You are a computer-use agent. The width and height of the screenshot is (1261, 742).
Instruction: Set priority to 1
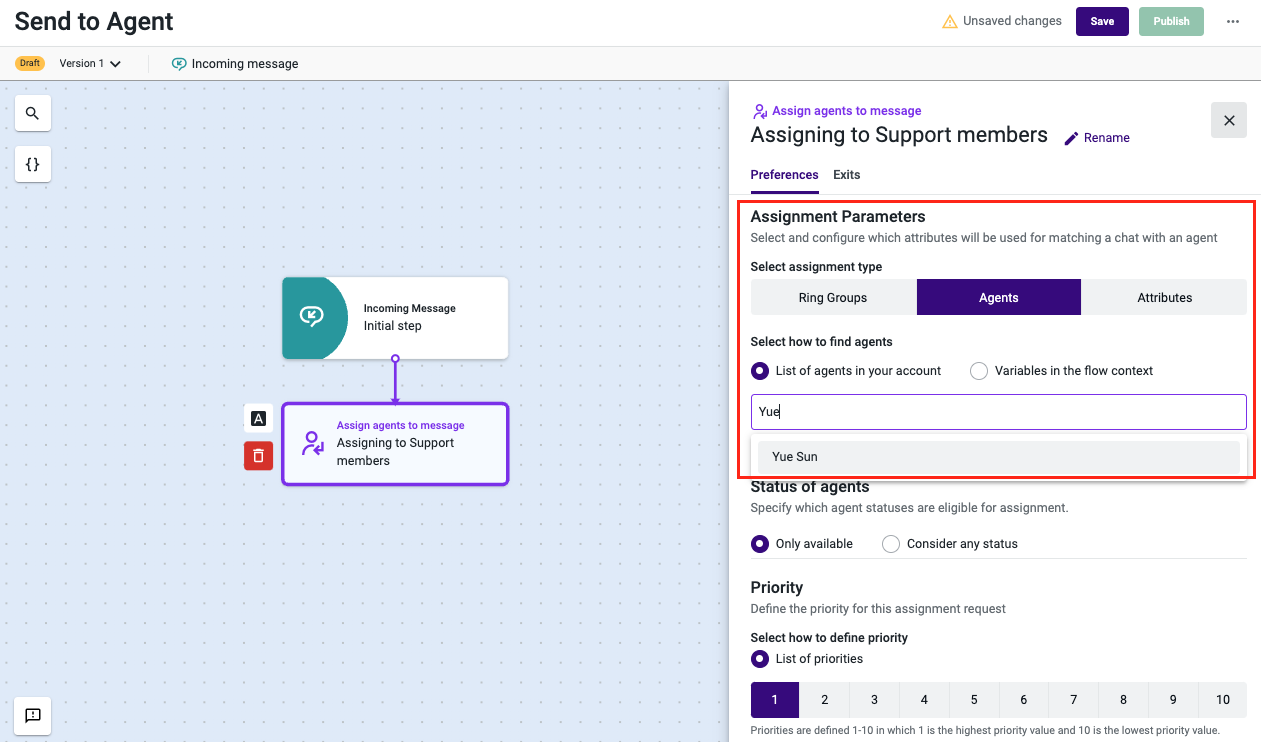tap(775, 700)
